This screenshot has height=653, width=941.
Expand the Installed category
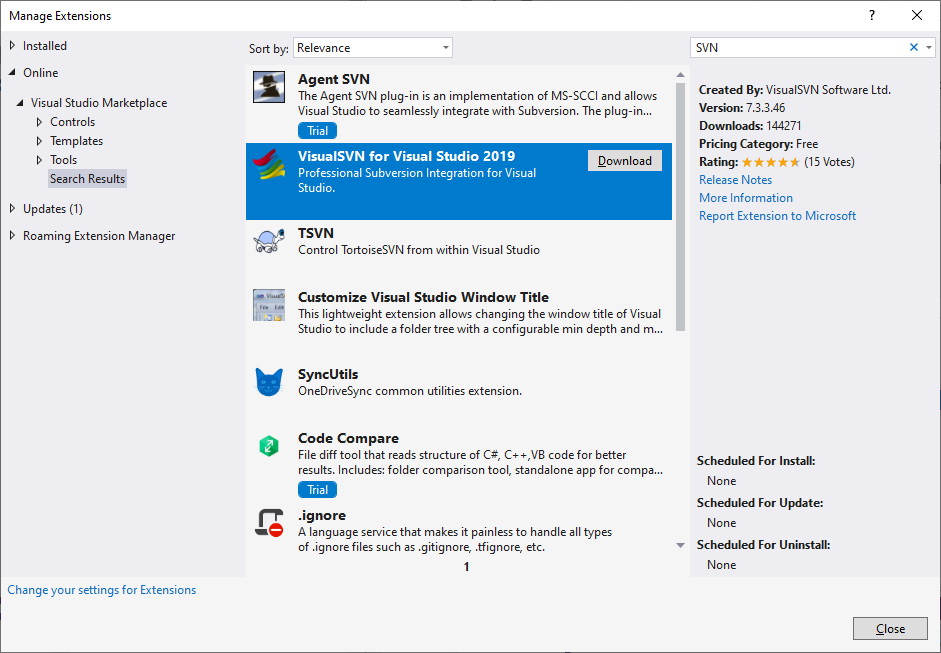13,46
